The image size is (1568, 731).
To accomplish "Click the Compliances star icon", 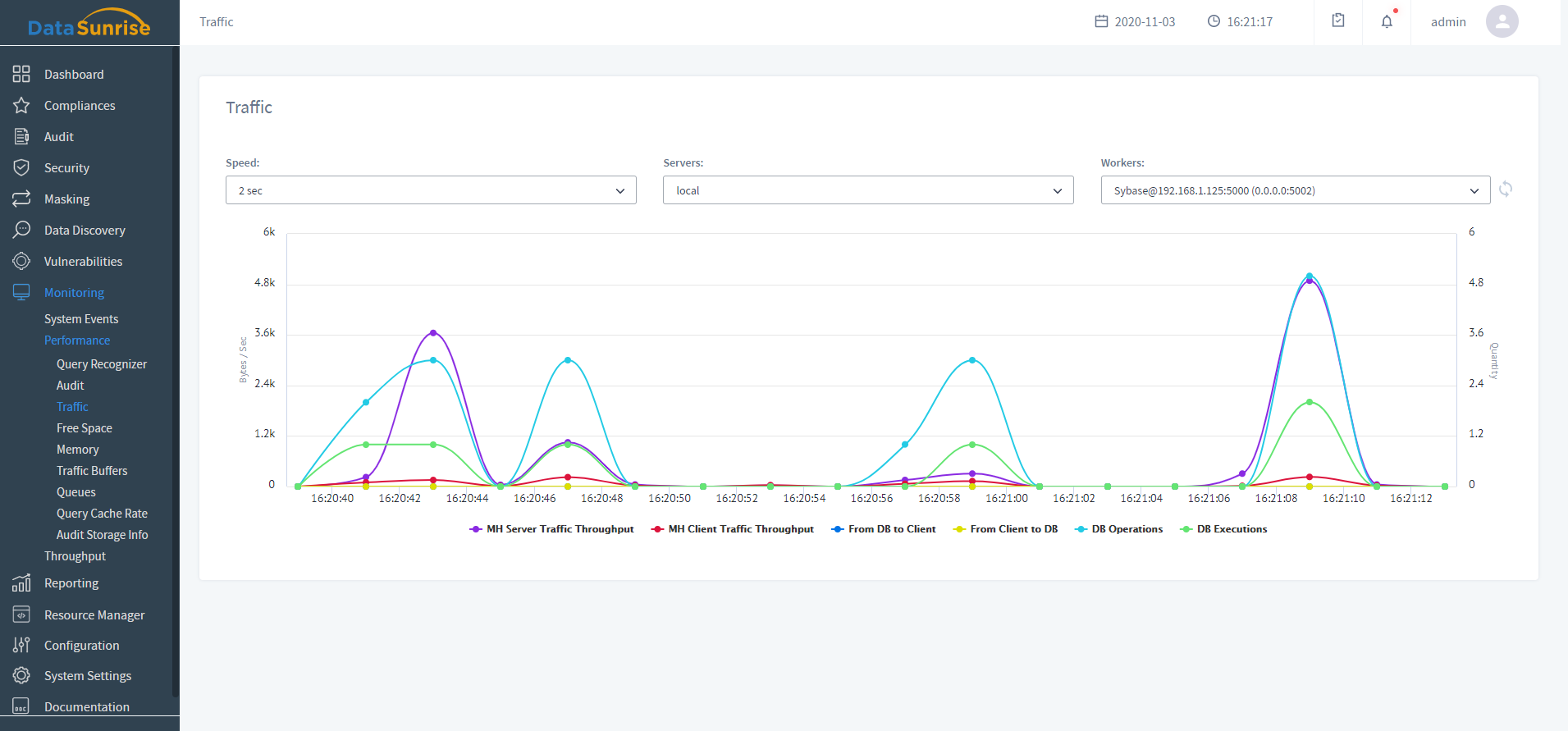I will (x=21, y=106).
